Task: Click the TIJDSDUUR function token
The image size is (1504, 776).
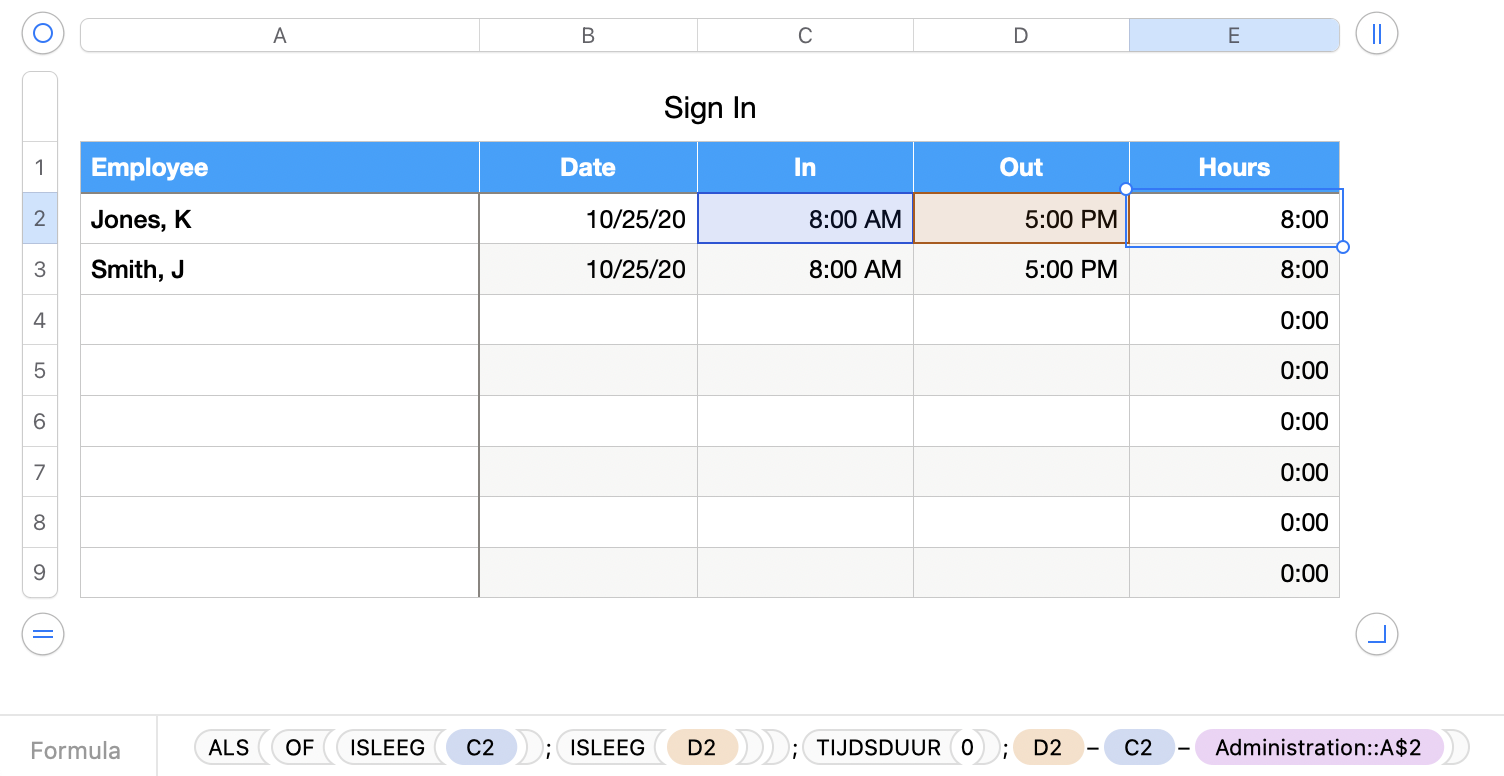Action: pyautogui.click(x=878, y=748)
